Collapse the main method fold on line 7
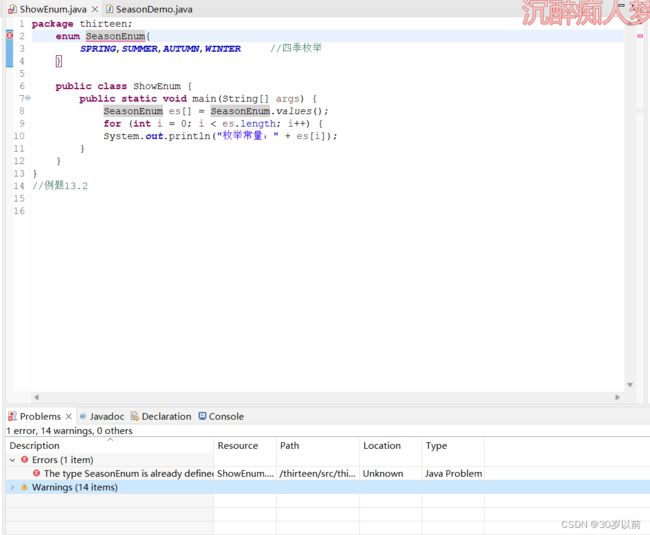 (x=28, y=98)
